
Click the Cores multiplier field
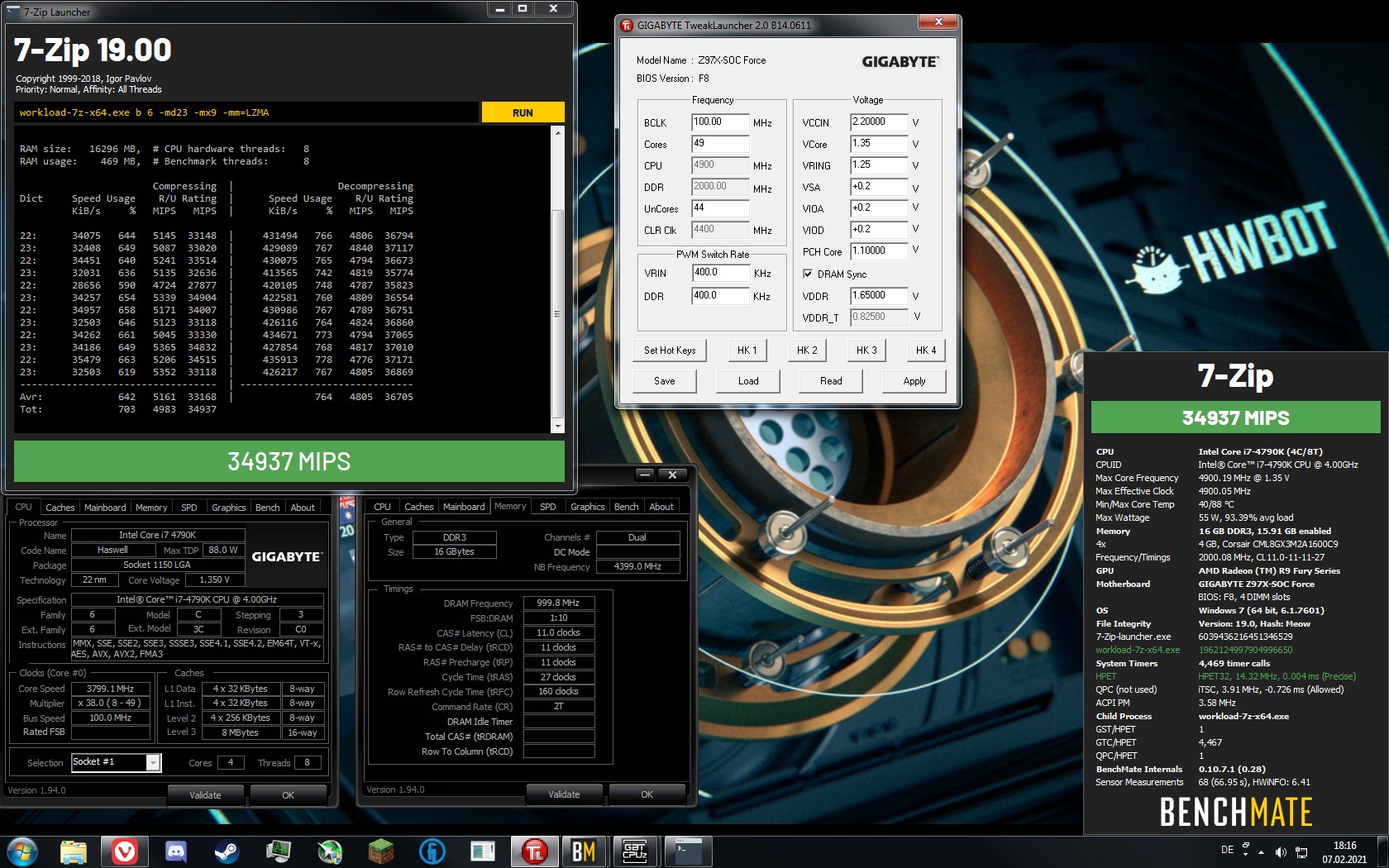click(720, 143)
